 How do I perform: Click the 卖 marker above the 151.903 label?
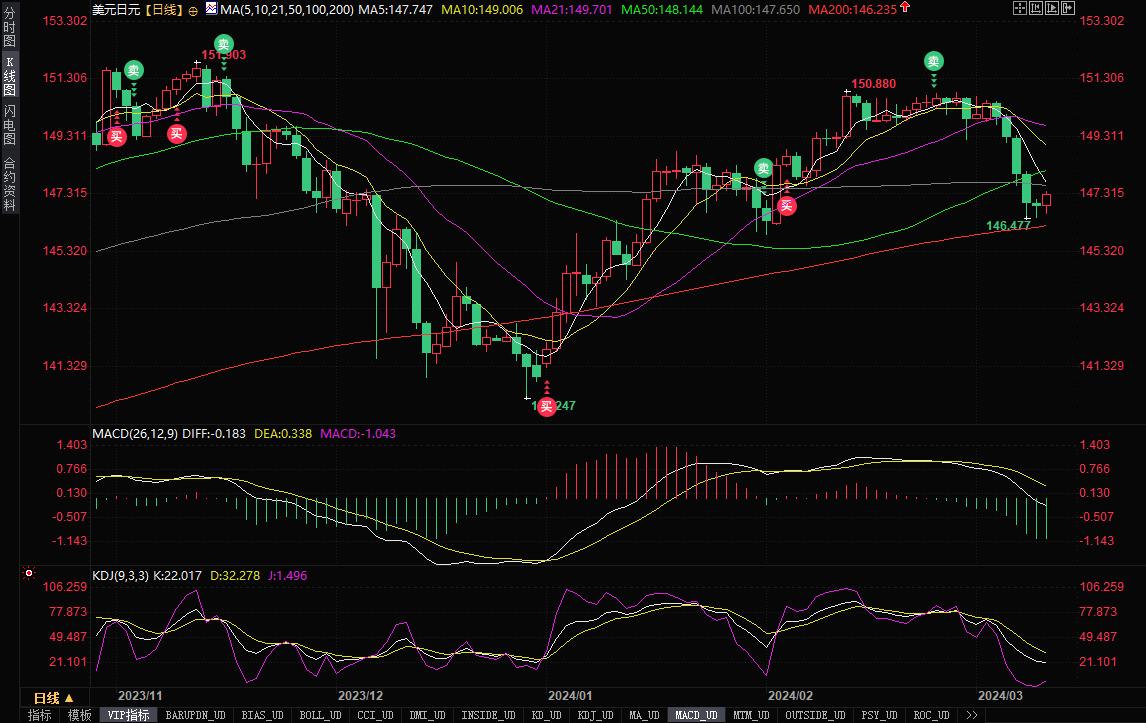(x=224, y=44)
